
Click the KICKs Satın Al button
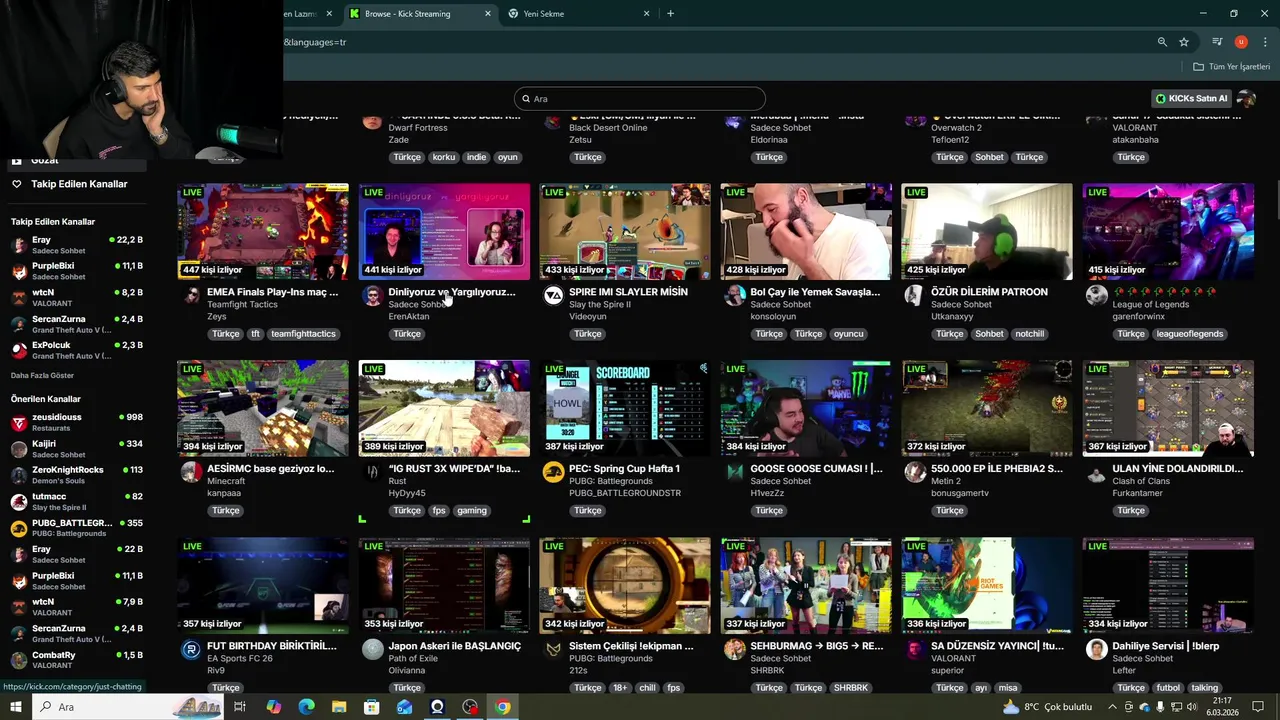tap(1192, 98)
